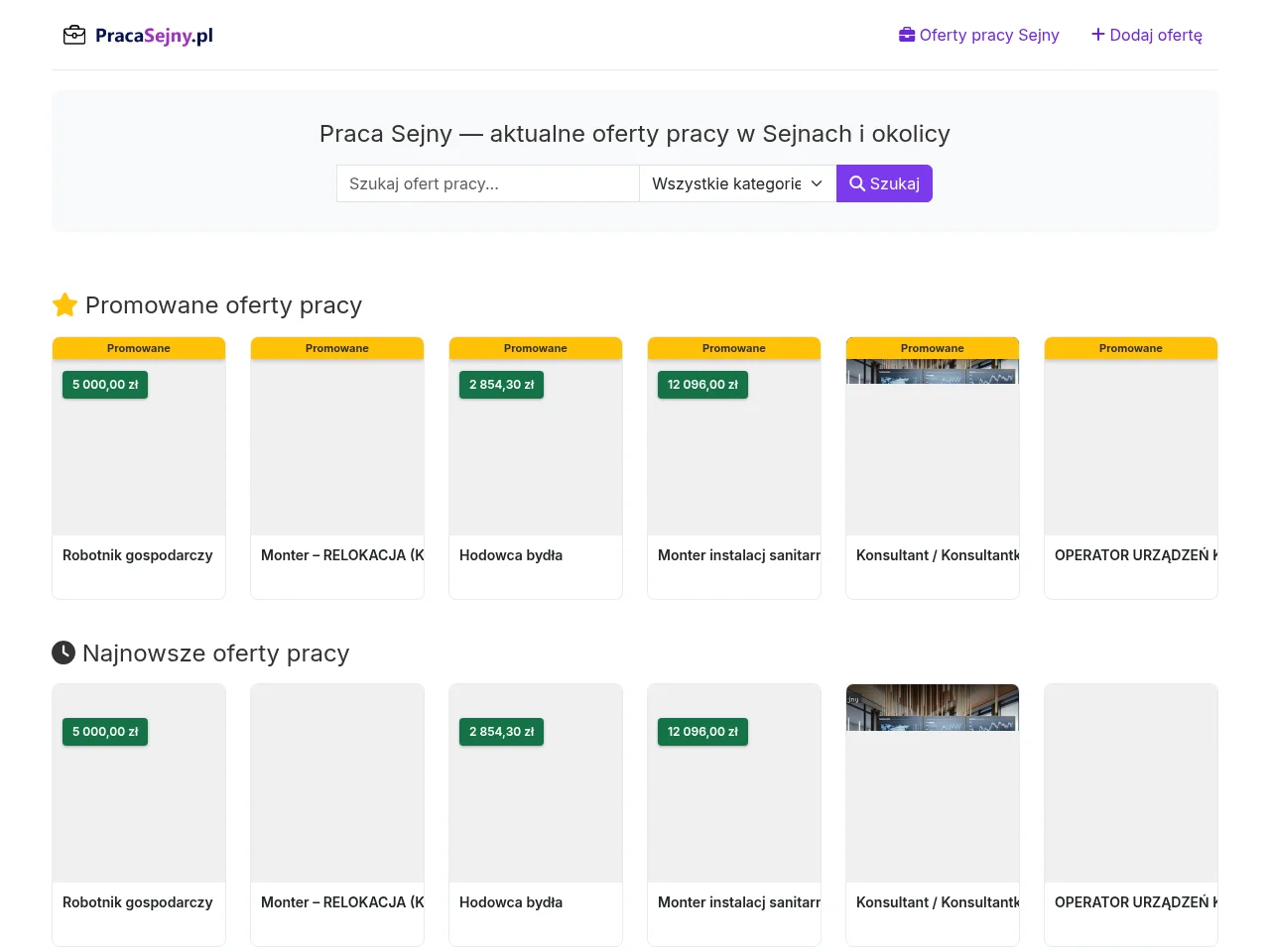Viewport: 1270px width, 952px height.
Task: Select Konsultant / Konsultantka under Najnowsze oferty
Action: pyautogui.click(x=938, y=902)
